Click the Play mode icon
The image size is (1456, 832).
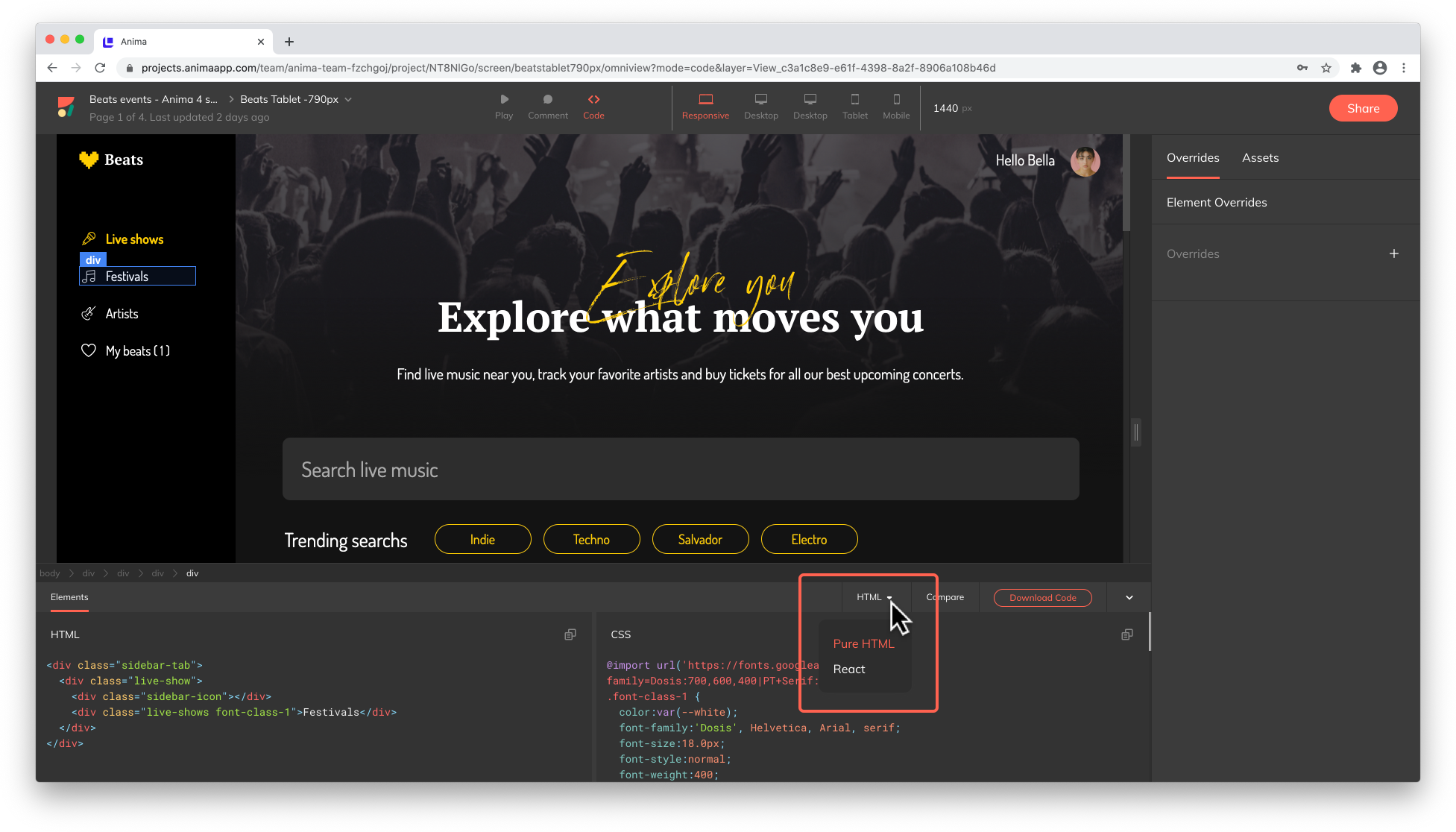pos(504,100)
